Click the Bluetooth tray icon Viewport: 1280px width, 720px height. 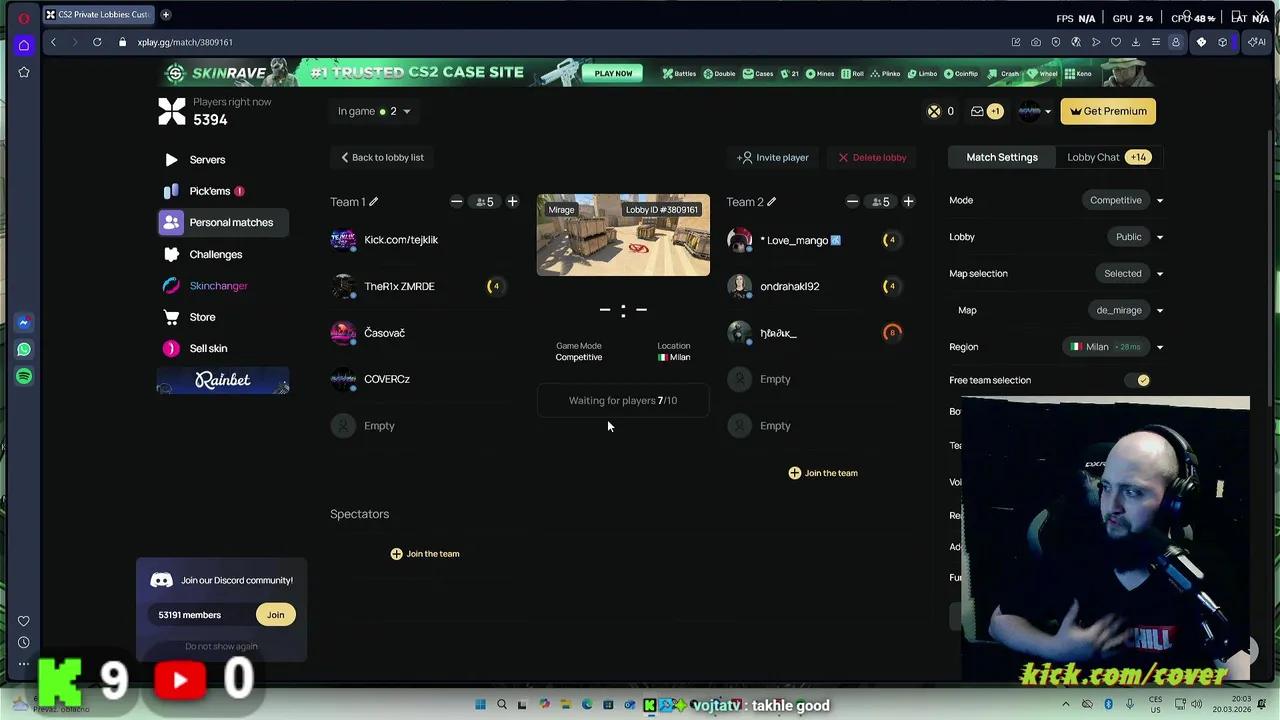1108,705
